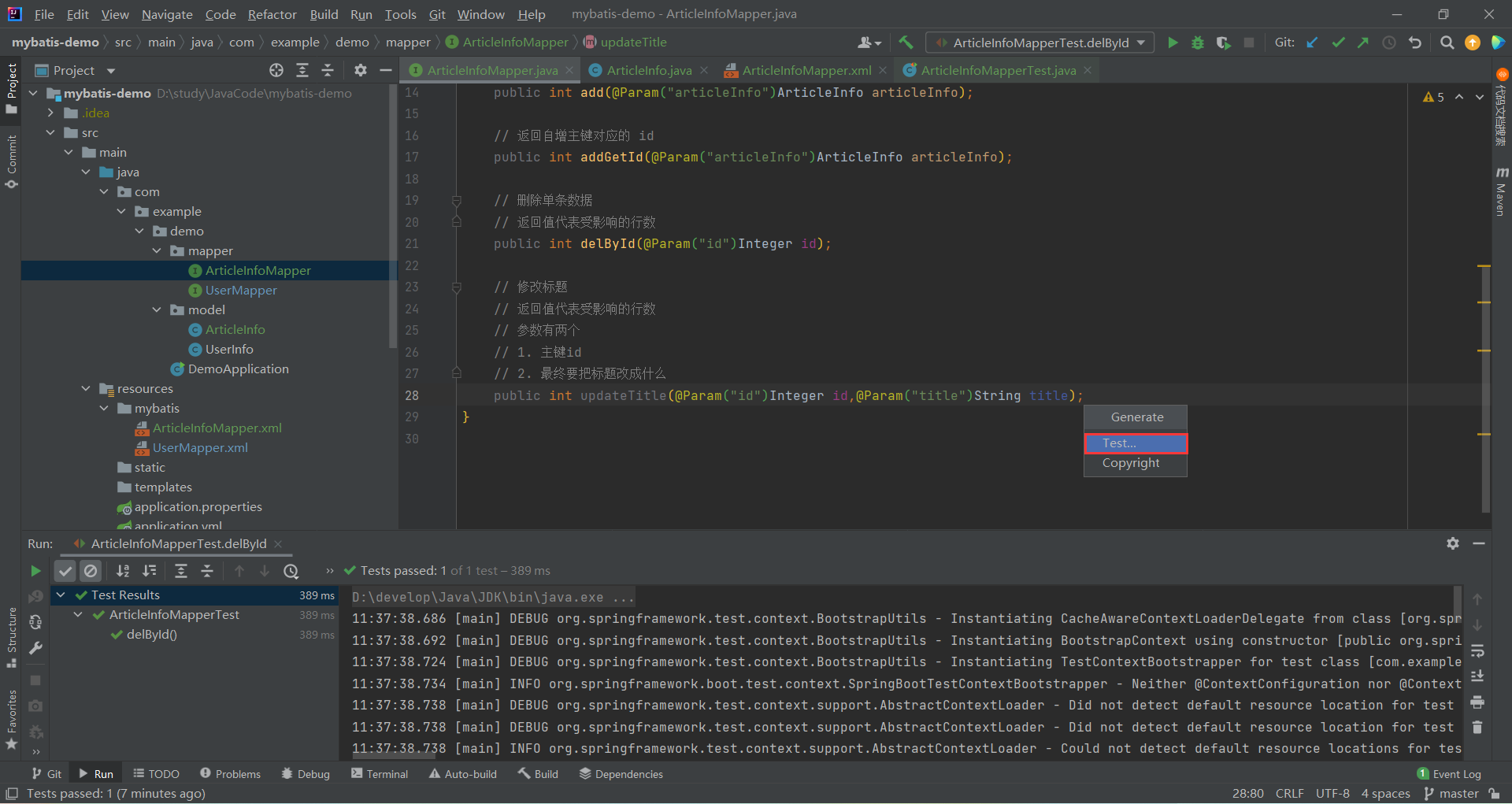Run with coverage icon in the toolbar
Viewport: 1512px width, 804px height.
click(1223, 43)
